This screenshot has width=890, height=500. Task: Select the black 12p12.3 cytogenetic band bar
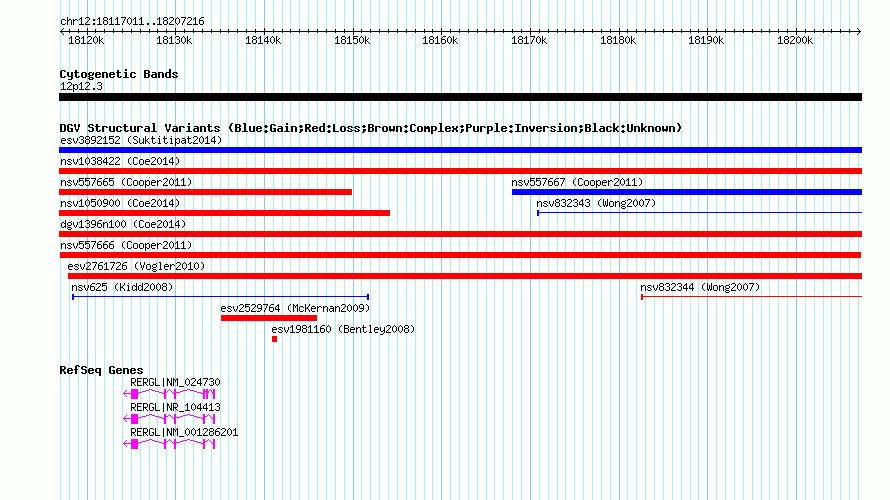point(460,97)
